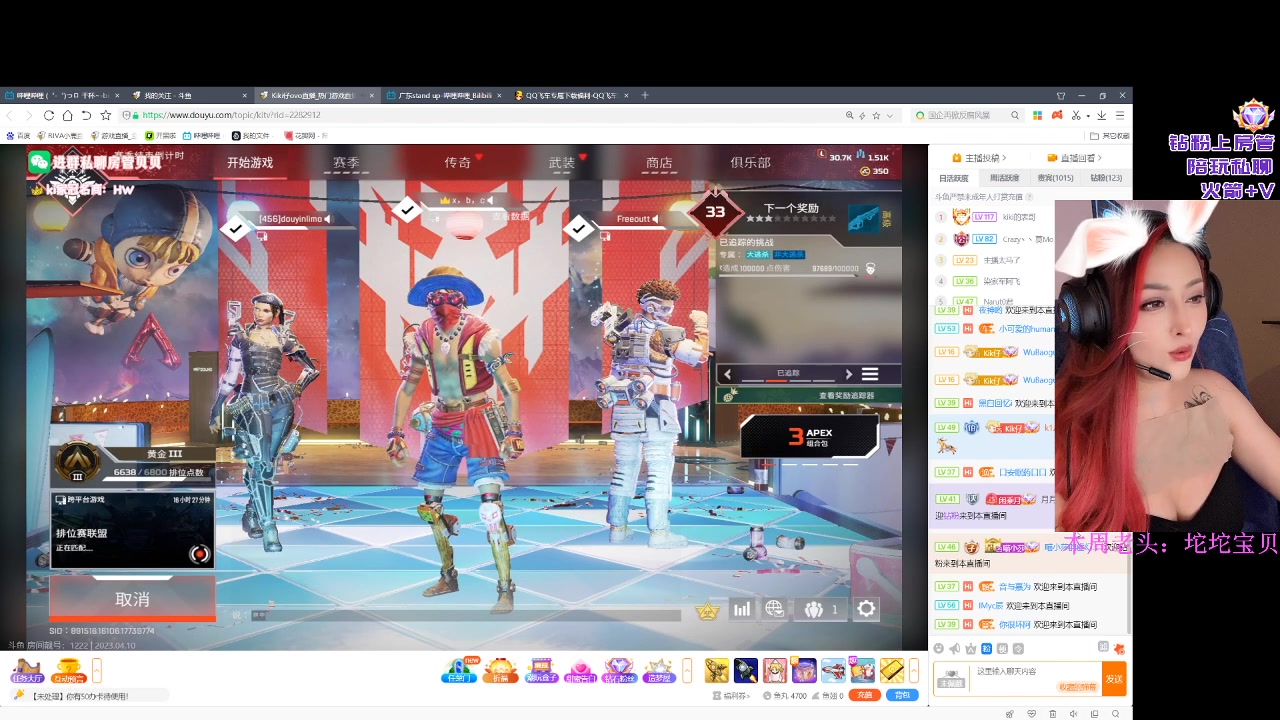Expand panel arrow next to 互动预言
The image size is (1280, 720).
pos(97,670)
